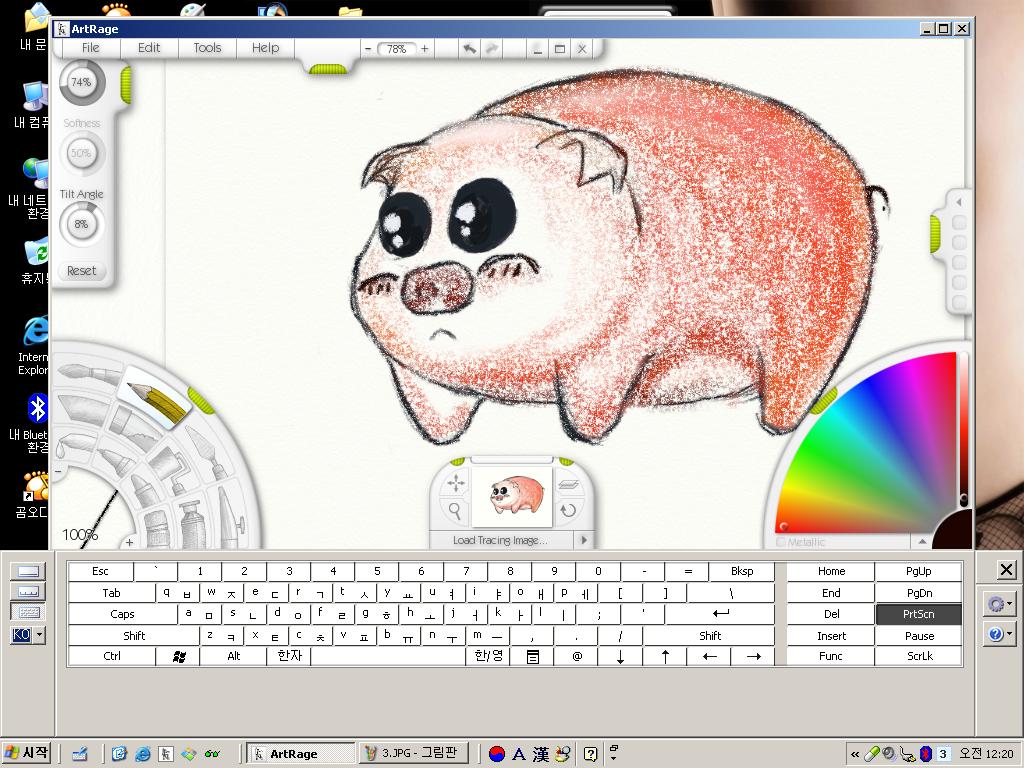Click the 78% zoom value field
This screenshot has width=1024, height=768.
(396, 49)
